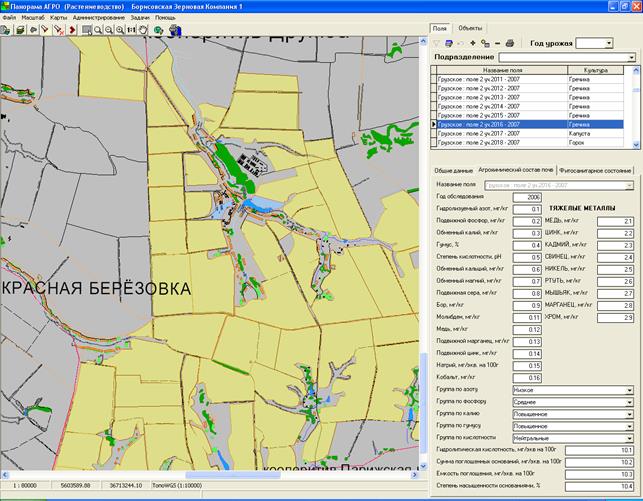Image resolution: width=643 pixels, height=501 pixels.
Task: Click the ХРОМ value field
Action: 615,318
